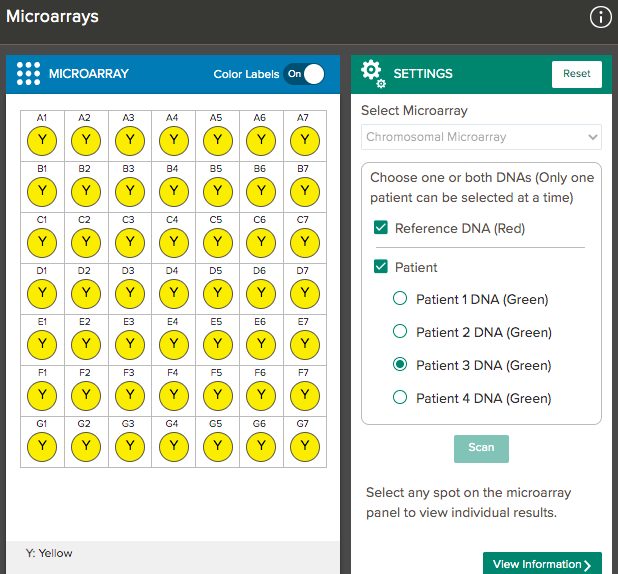
Task: Select microarray spot F4
Action: tap(174, 396)
